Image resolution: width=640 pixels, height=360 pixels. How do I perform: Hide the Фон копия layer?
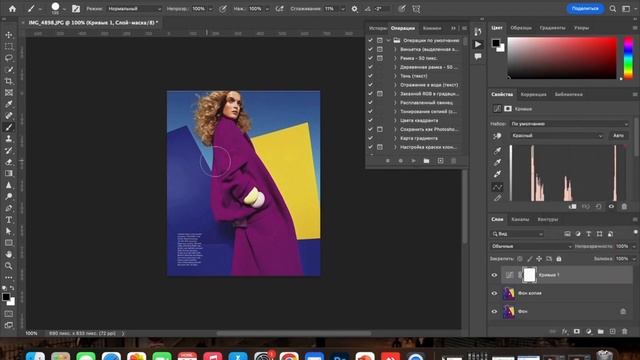point(494,293)
